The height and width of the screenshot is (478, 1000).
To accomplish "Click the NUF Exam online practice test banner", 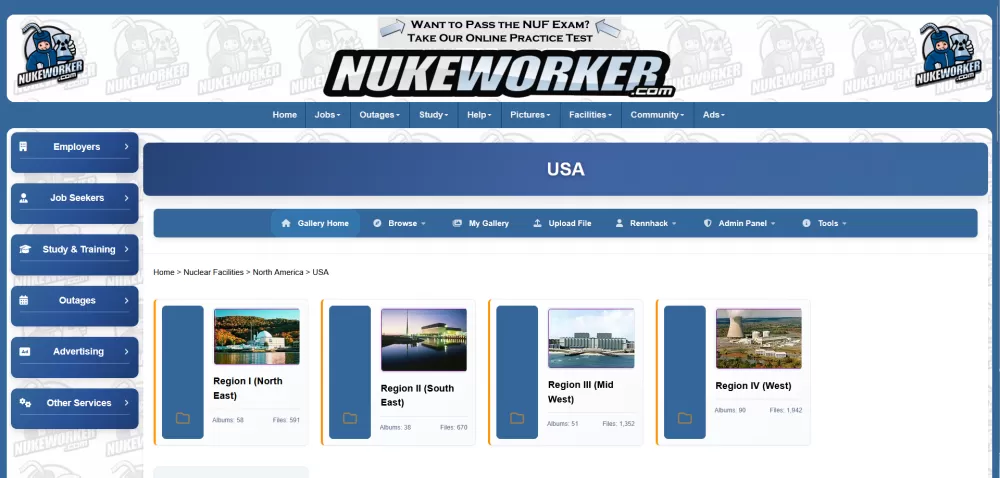I will pos(499,31).
